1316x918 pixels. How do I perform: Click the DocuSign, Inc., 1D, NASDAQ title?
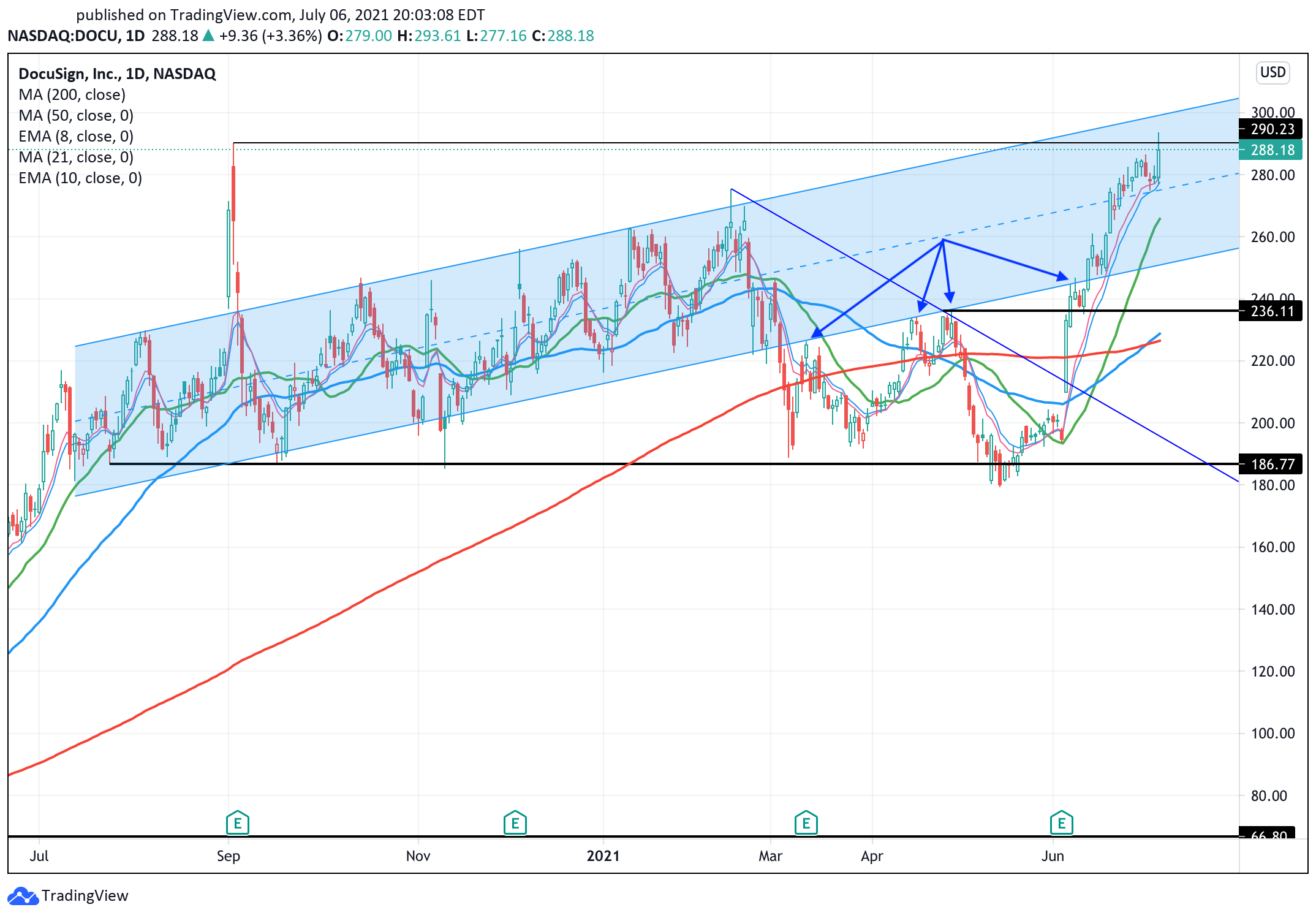[117, 74]
